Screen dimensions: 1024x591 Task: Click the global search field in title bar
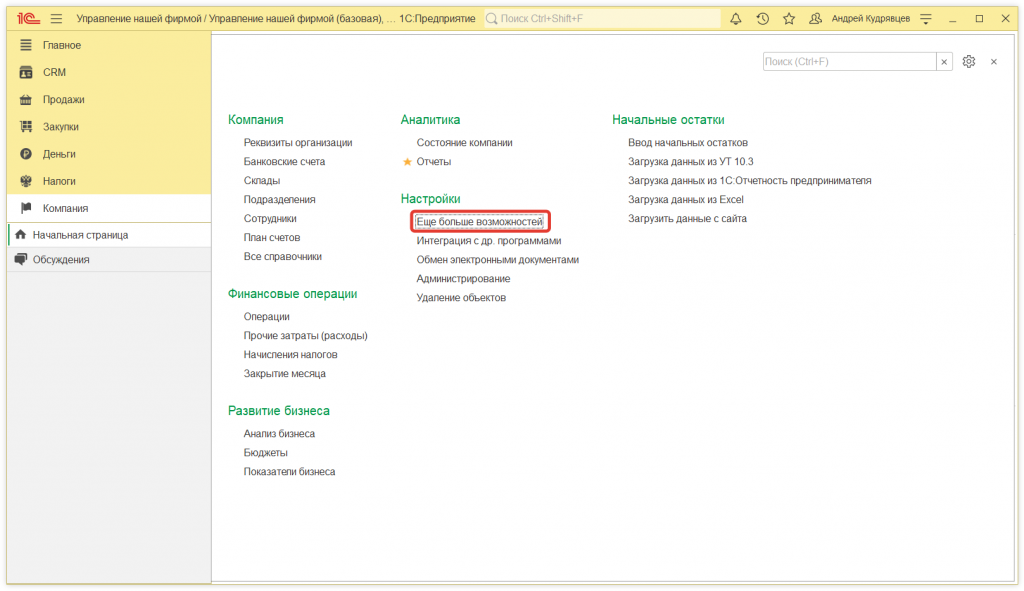click(x=602, y=19)
